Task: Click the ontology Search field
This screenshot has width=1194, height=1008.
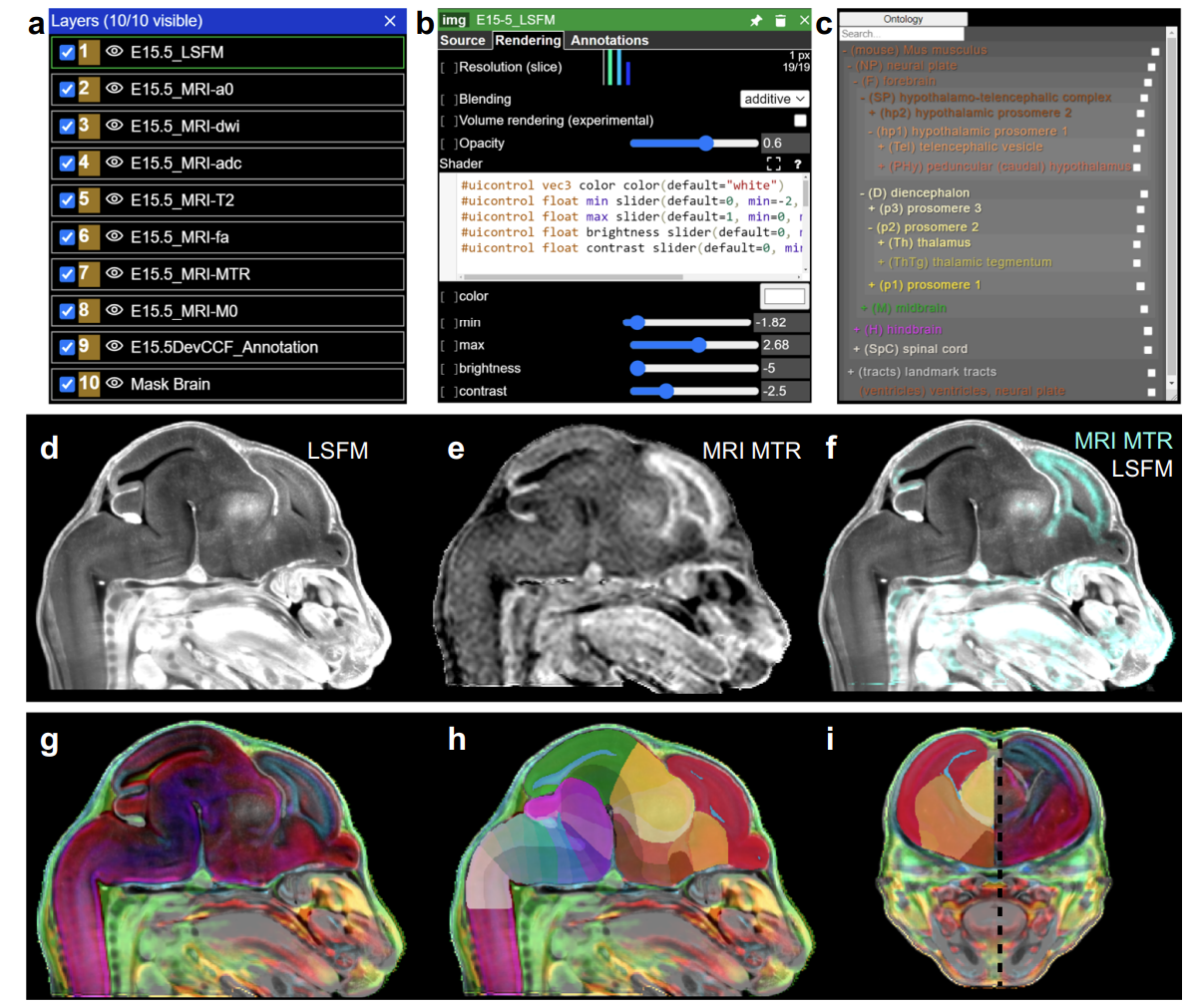Action: tap(902, 34)
